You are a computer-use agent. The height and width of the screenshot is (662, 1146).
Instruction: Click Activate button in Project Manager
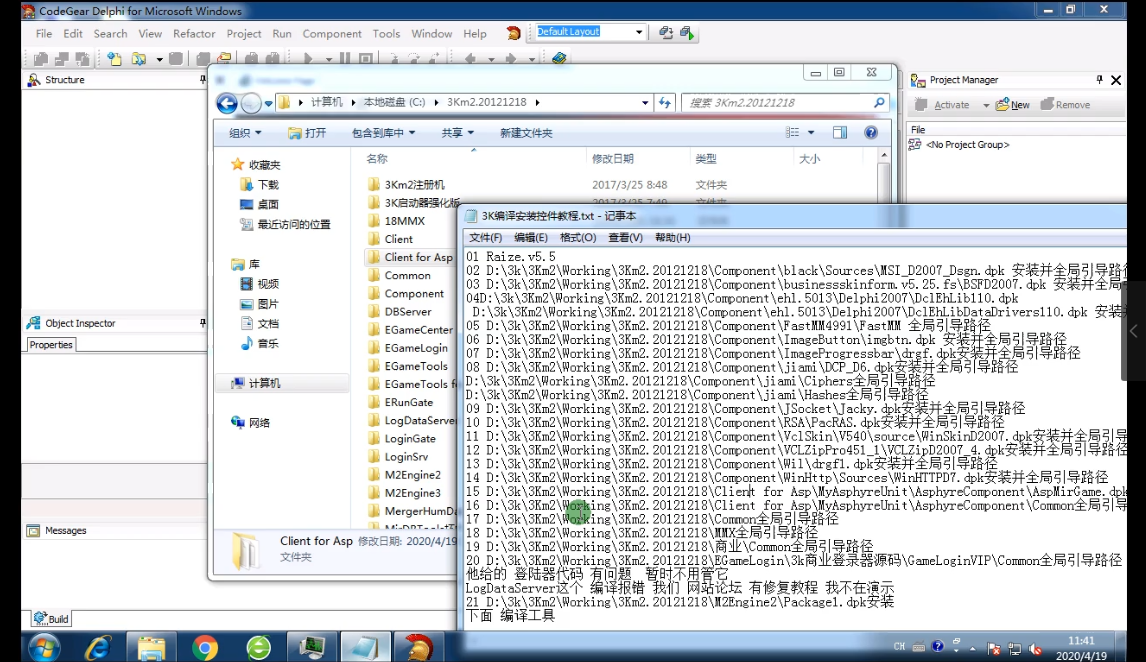tap(942, 104)
